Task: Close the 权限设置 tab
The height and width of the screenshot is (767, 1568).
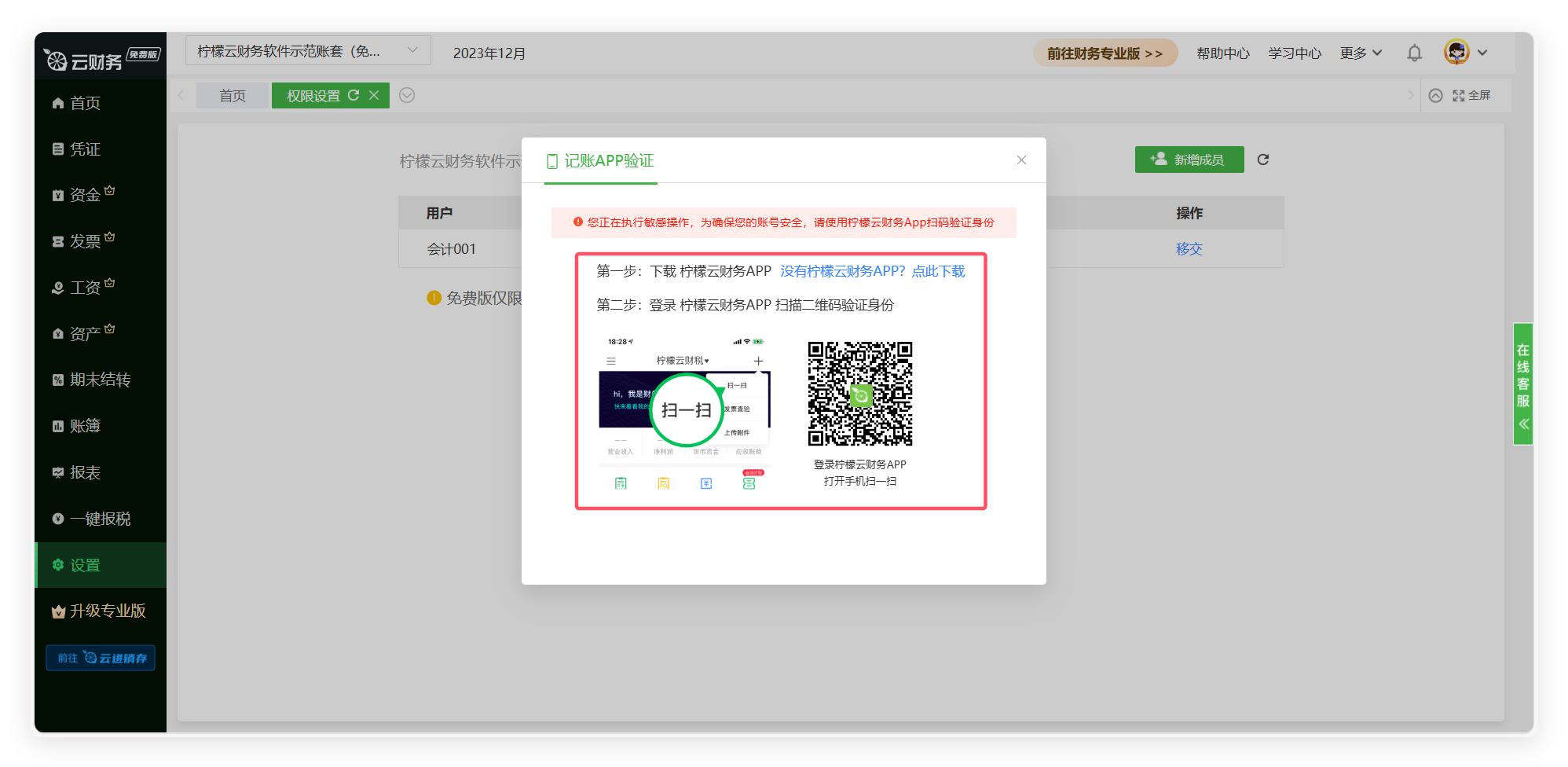Action: (374, 95)
